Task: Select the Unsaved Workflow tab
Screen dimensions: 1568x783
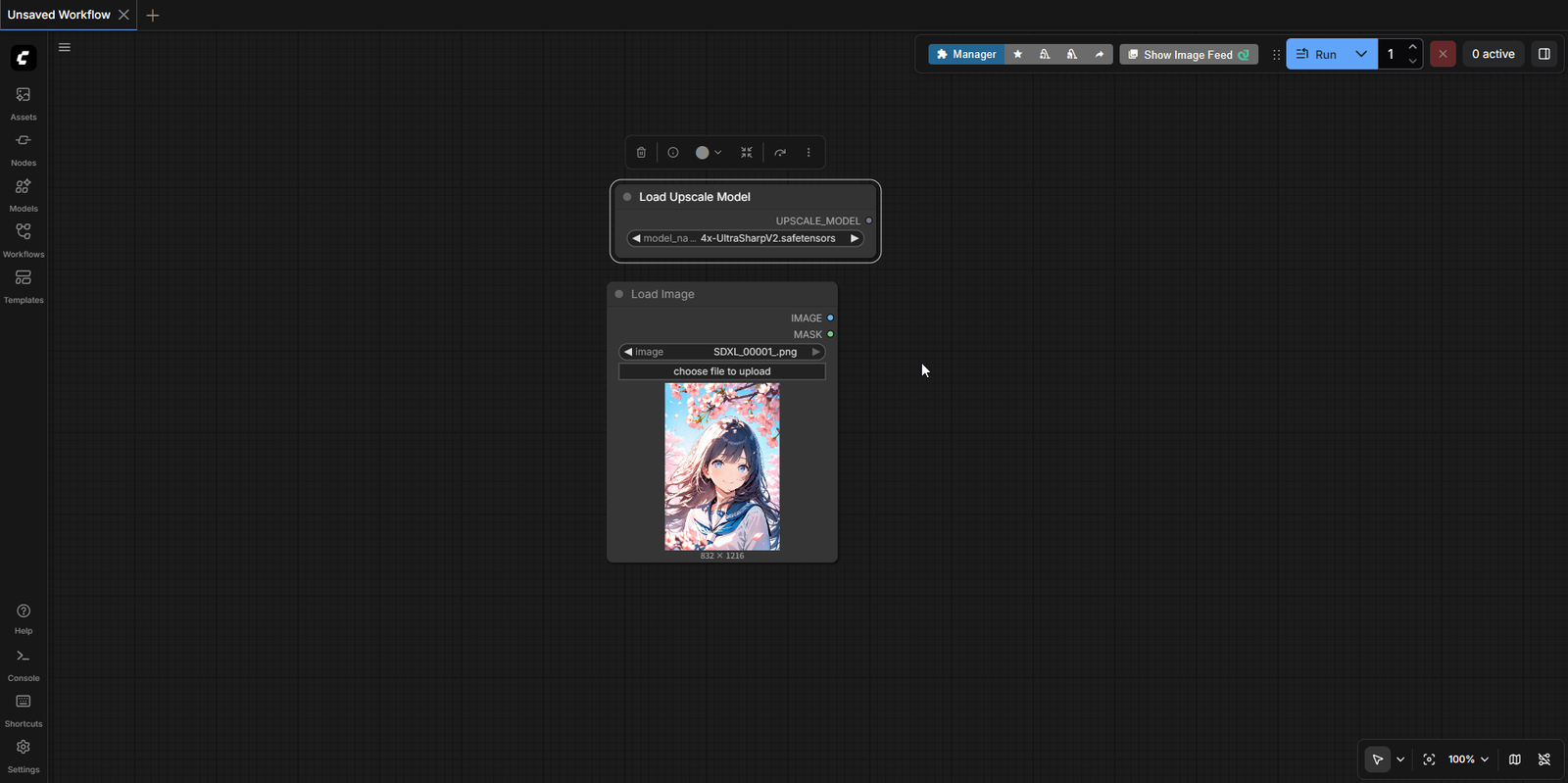Action: pos(59,15)
